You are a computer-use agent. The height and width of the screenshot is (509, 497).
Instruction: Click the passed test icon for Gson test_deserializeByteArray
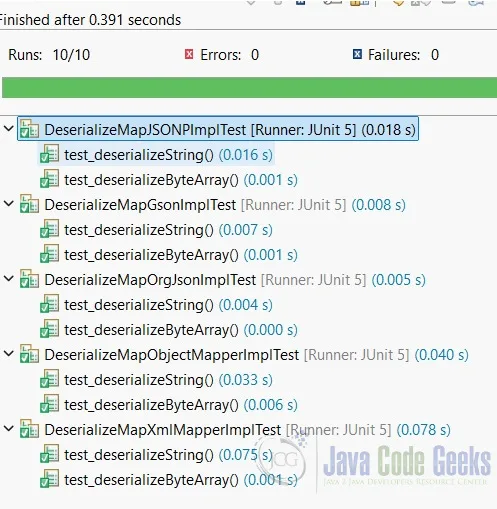pos(49,254)
